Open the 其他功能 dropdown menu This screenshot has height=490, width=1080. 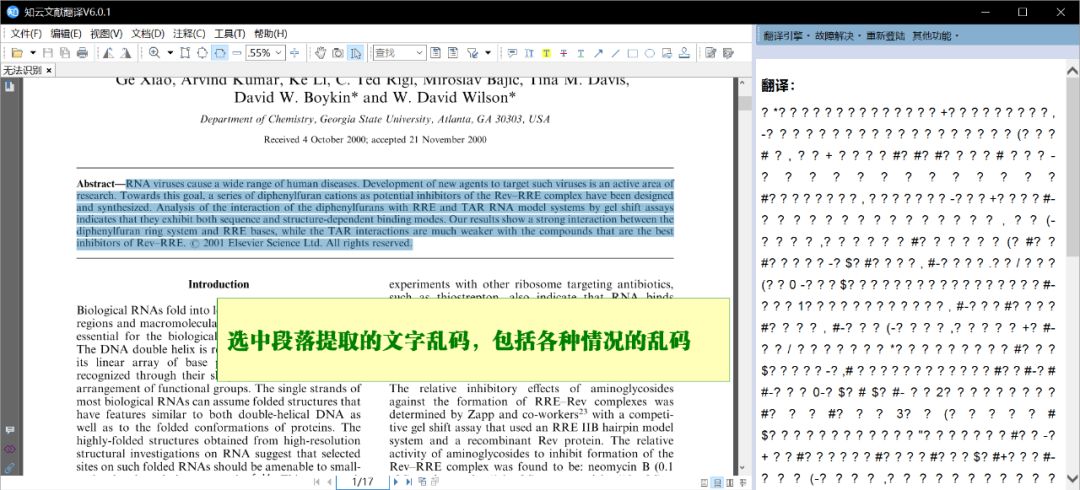click(935, 35)
